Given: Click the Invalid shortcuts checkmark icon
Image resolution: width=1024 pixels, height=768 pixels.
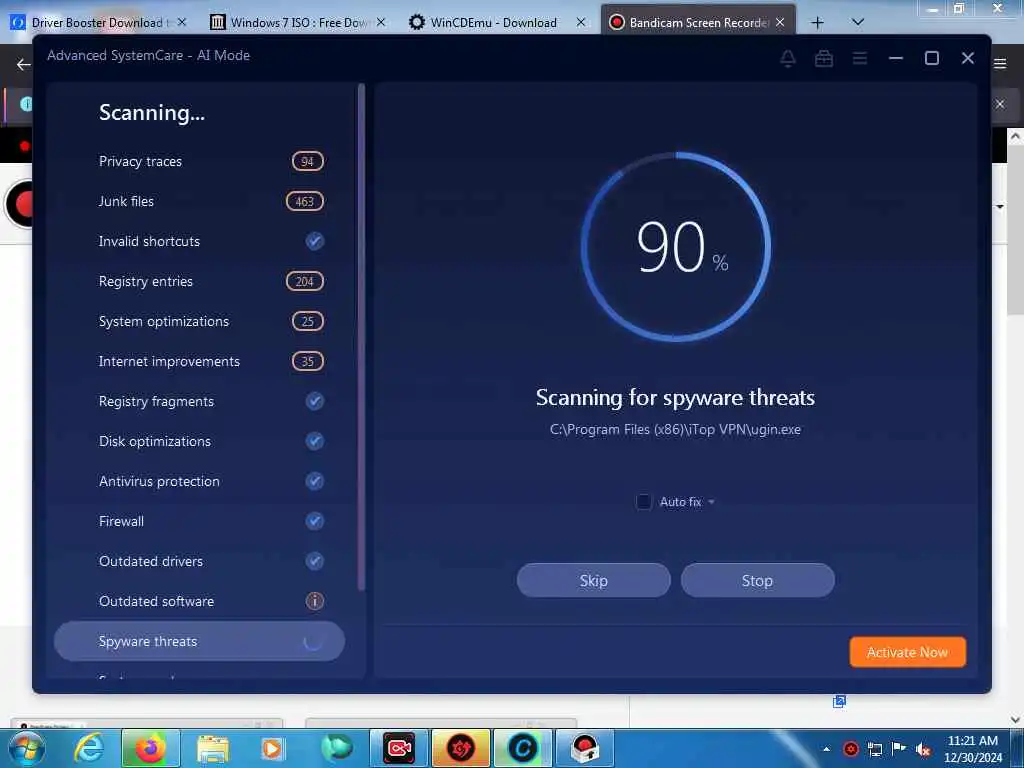Looking at the screenshot, I should (x=315, y=241).
